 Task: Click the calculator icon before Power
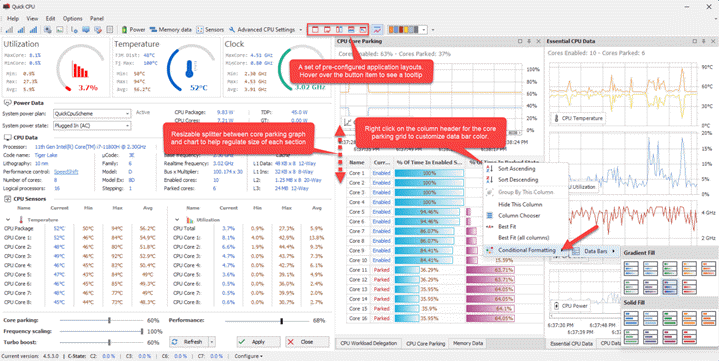pyautogui.click(x=110, y=30)
